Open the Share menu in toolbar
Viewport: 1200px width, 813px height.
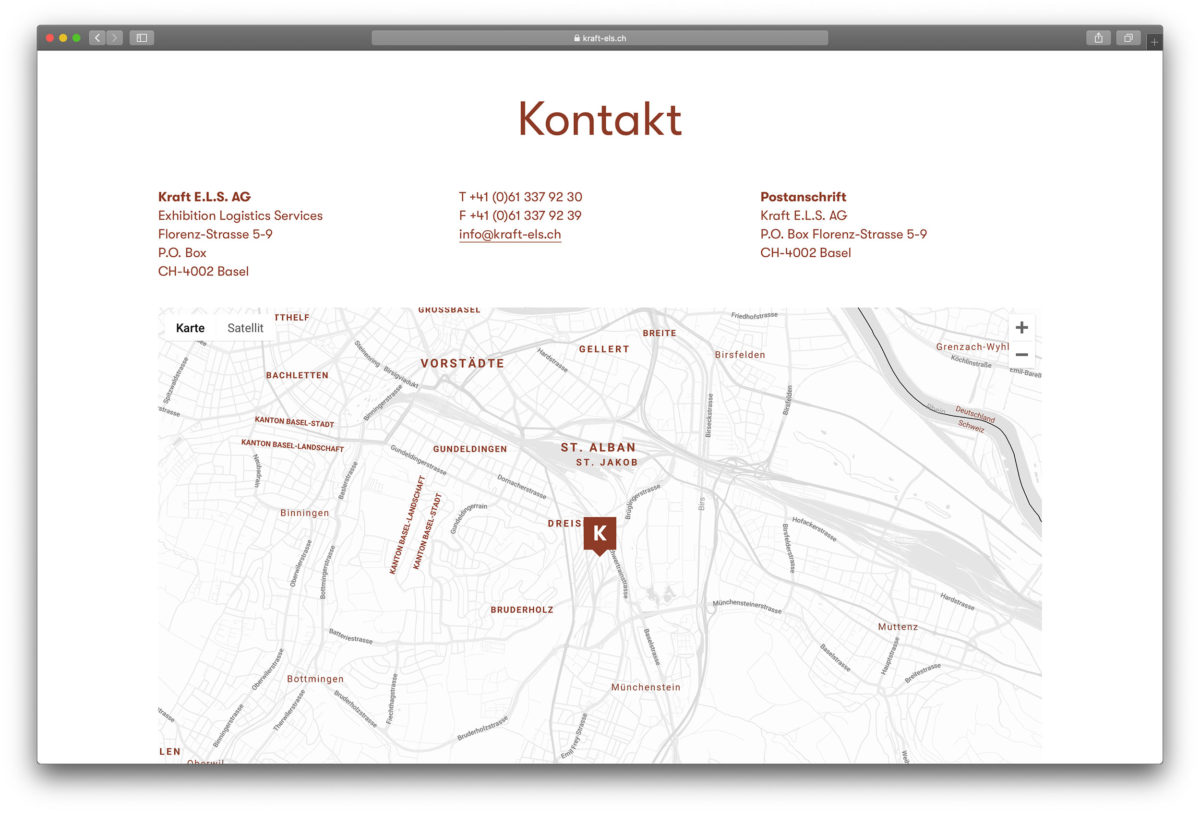(x=1098, y=38)
